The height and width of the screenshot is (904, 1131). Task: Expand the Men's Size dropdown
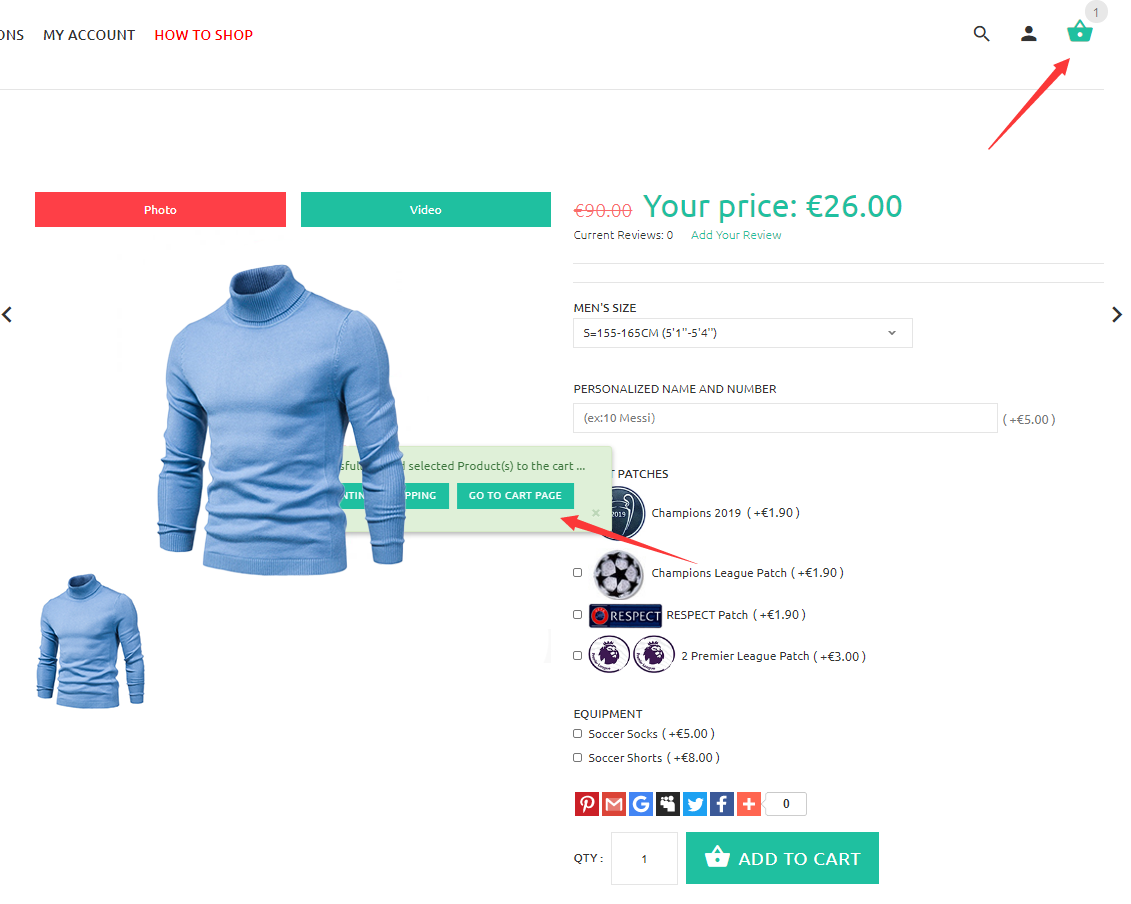(x=742, y=333)
